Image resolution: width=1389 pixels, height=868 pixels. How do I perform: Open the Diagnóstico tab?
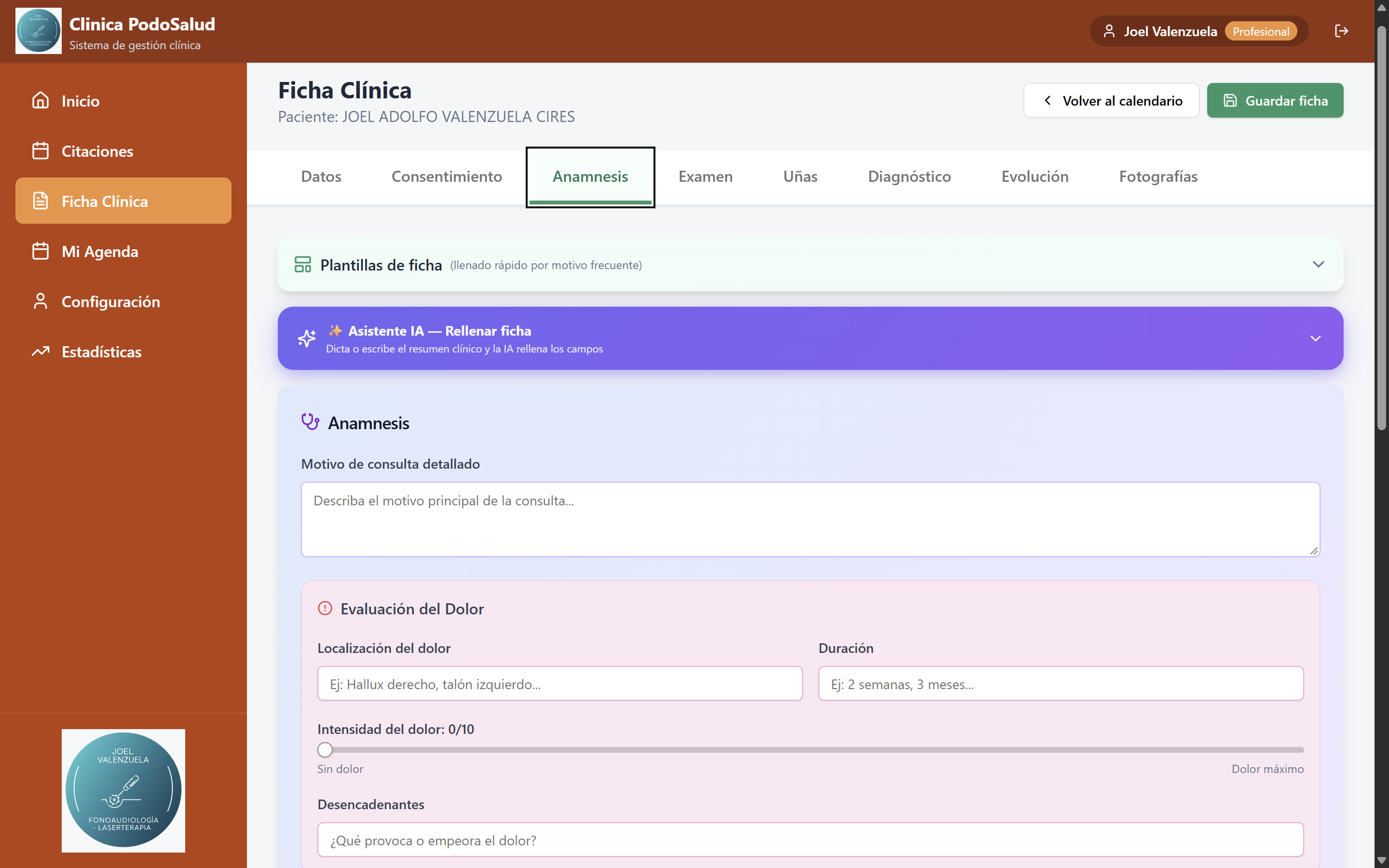(x=909, y=177)
